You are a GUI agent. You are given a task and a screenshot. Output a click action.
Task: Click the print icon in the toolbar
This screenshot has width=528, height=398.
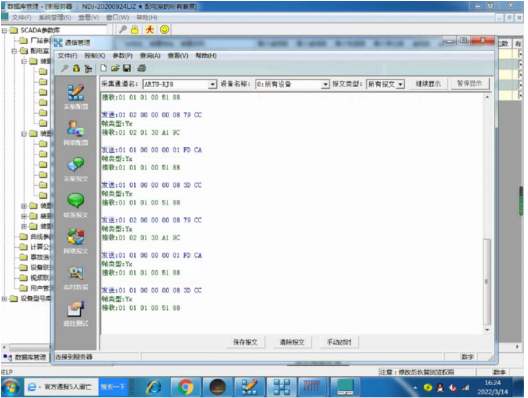click(x=142, y=68)
